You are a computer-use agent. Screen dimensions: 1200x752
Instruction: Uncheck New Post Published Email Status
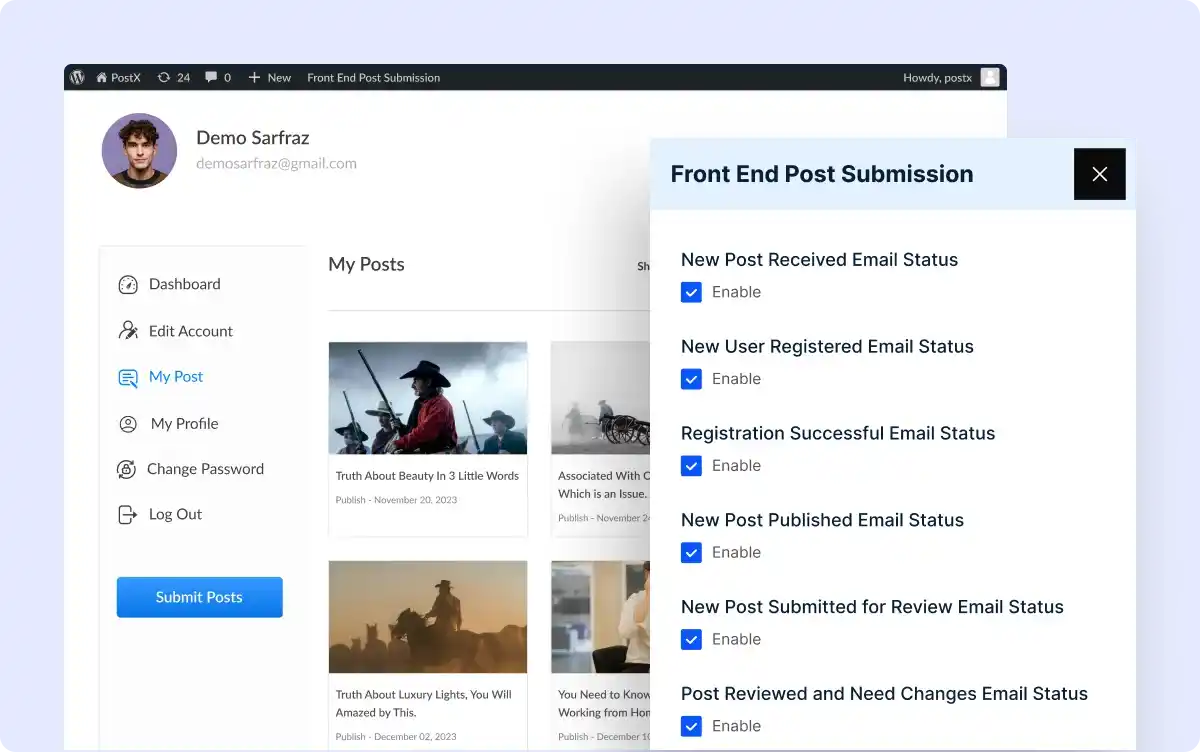point(691,553)
